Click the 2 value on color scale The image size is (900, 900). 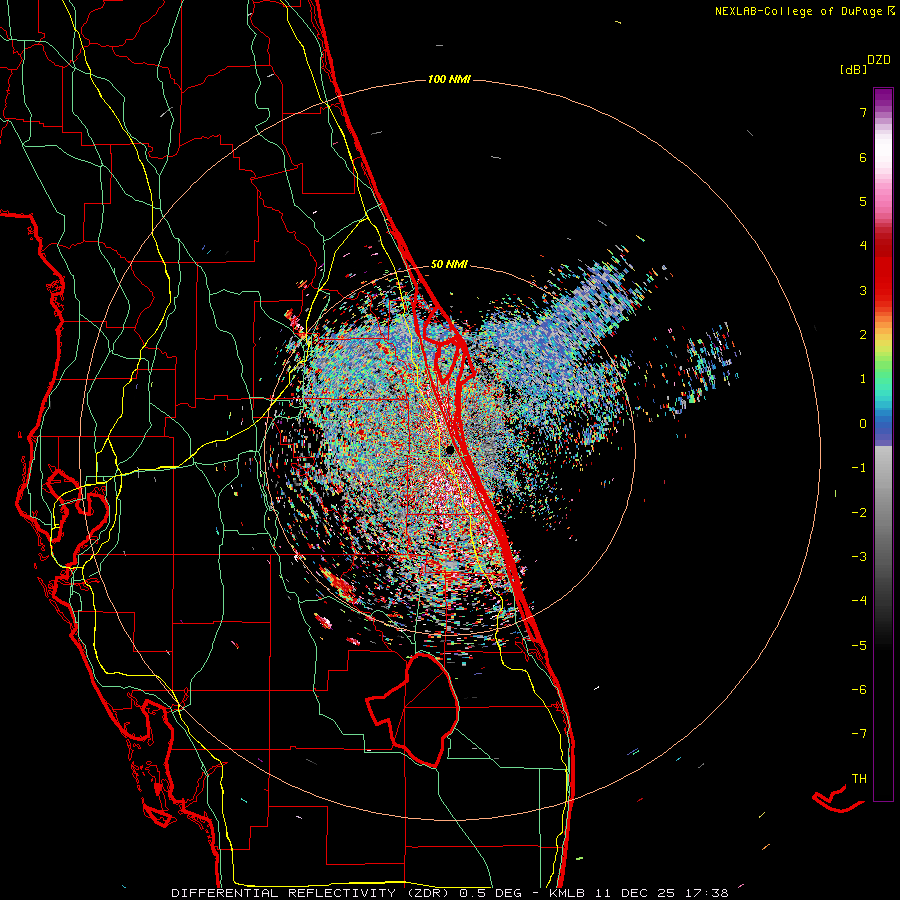[x=863, y=335]
